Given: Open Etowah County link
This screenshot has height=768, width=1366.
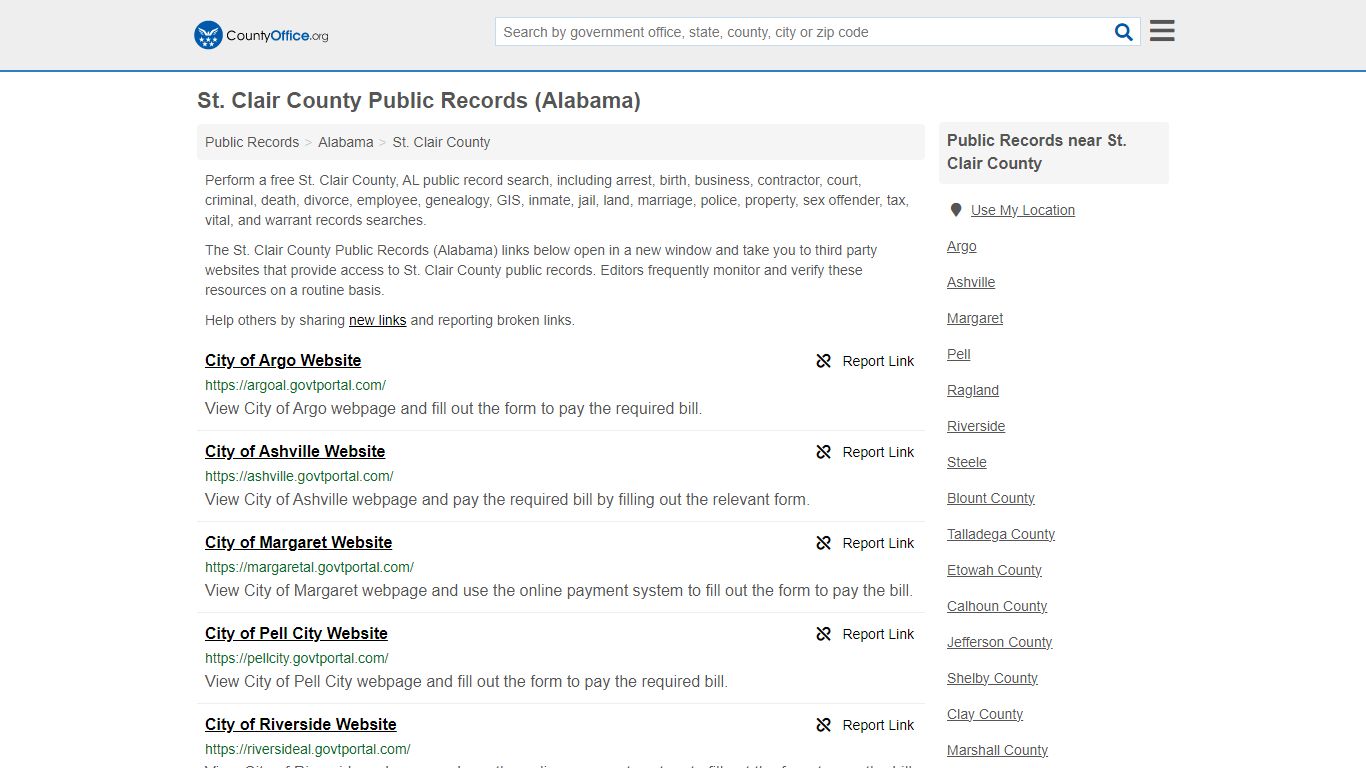Looking at the screenshot, I should click(x=994, y=570).
